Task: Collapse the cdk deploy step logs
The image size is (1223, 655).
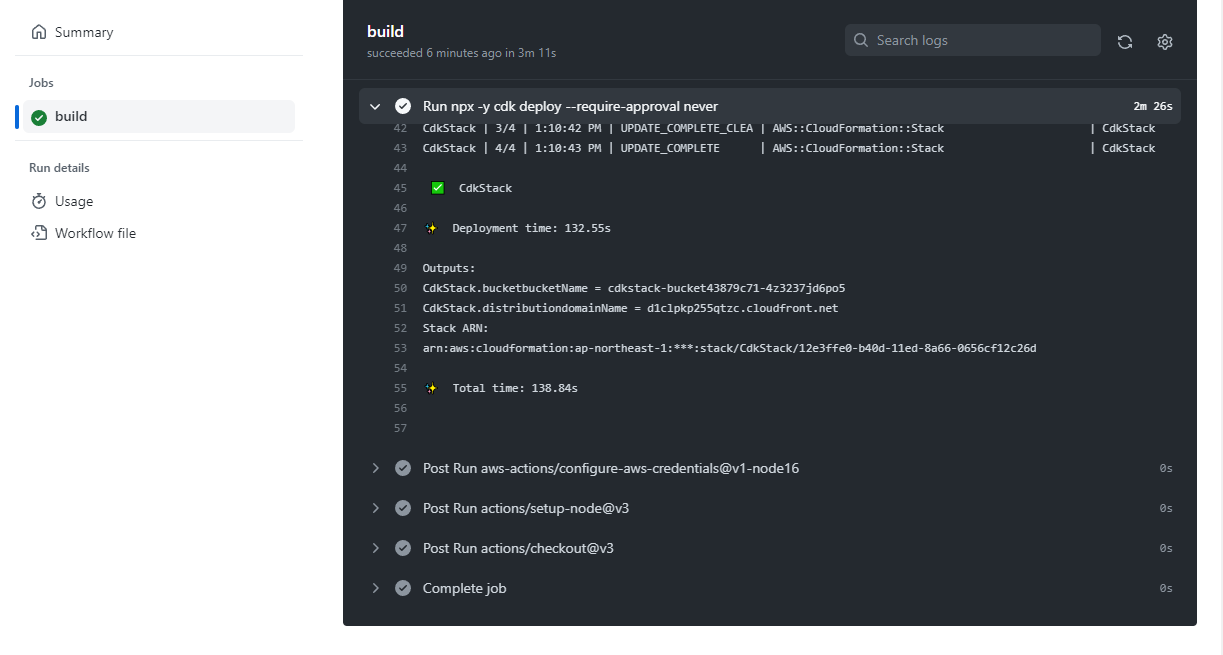Action: coord(375,106)
